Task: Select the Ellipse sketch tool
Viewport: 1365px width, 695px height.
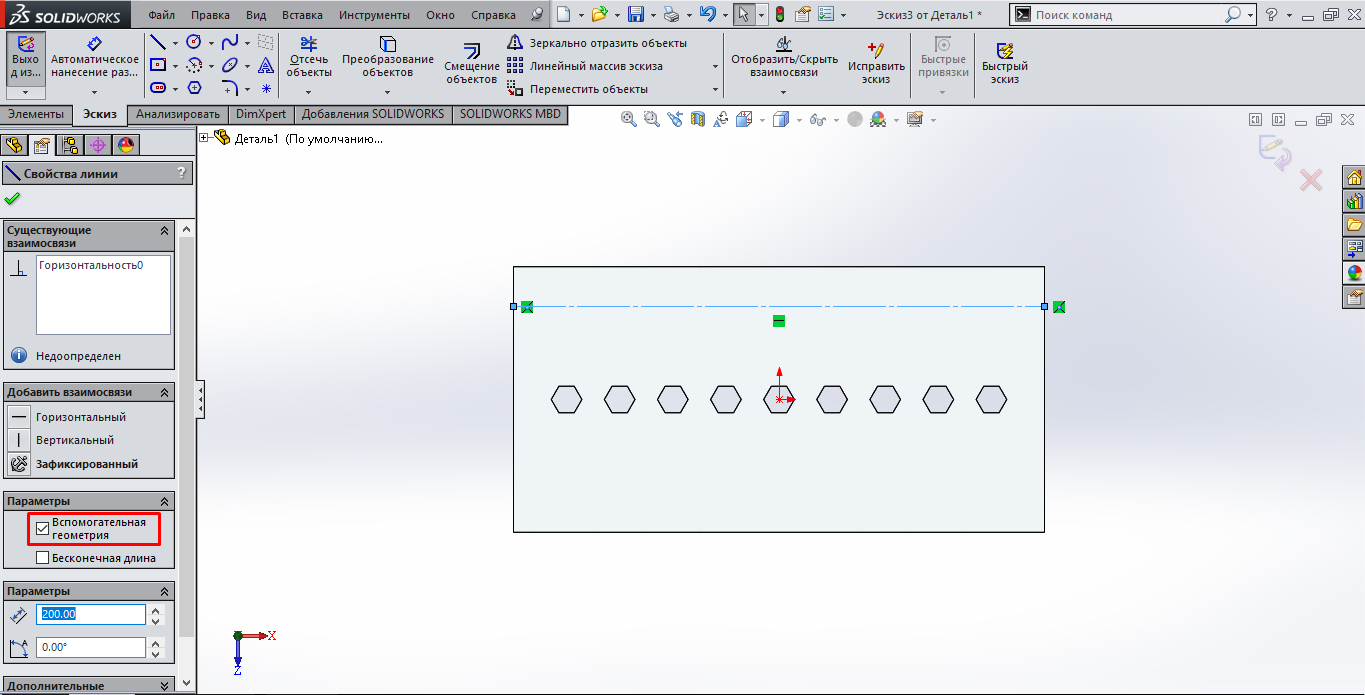Action: [x=230, y=65]
